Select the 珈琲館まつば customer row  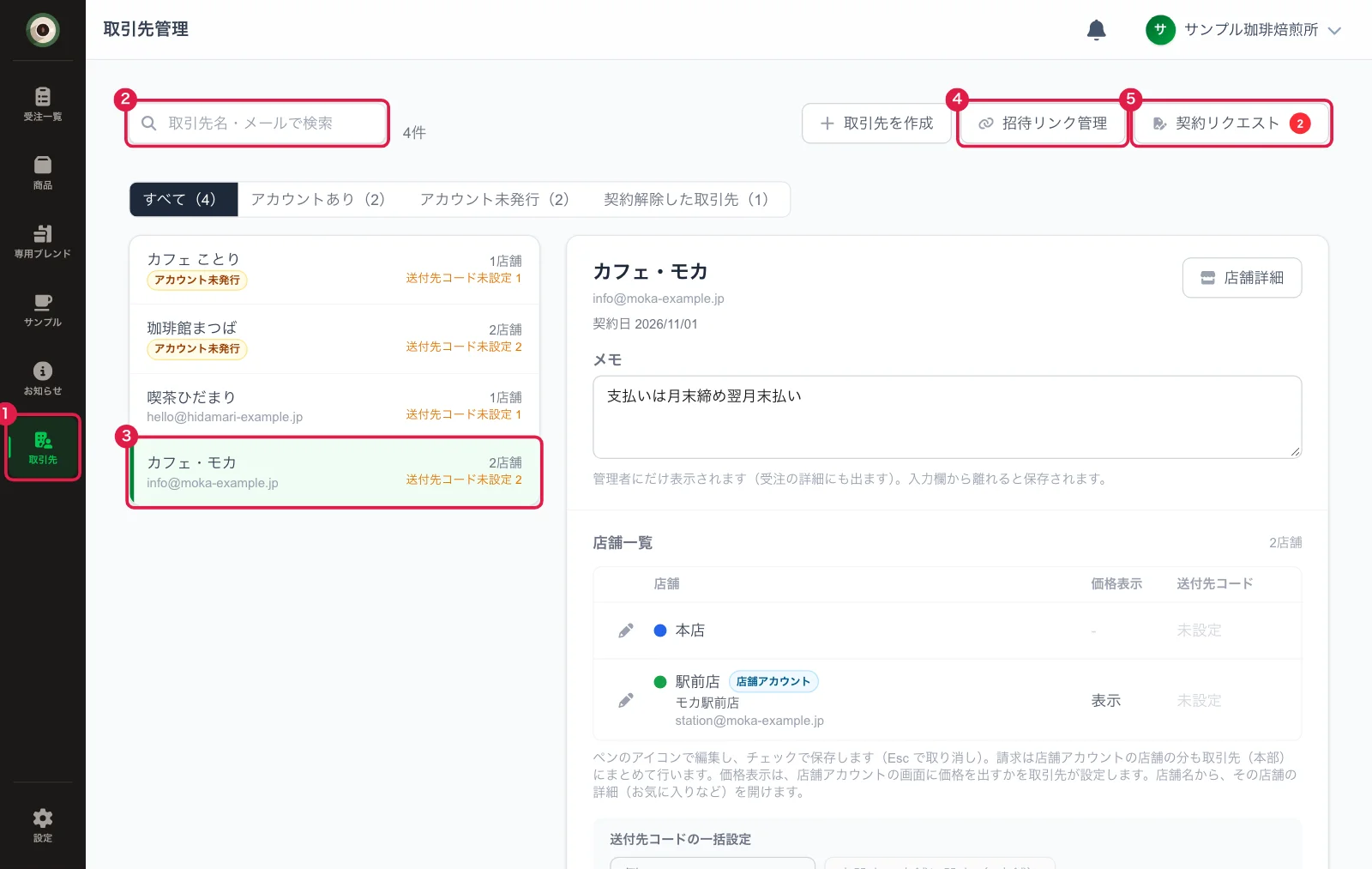coord(334,339)
